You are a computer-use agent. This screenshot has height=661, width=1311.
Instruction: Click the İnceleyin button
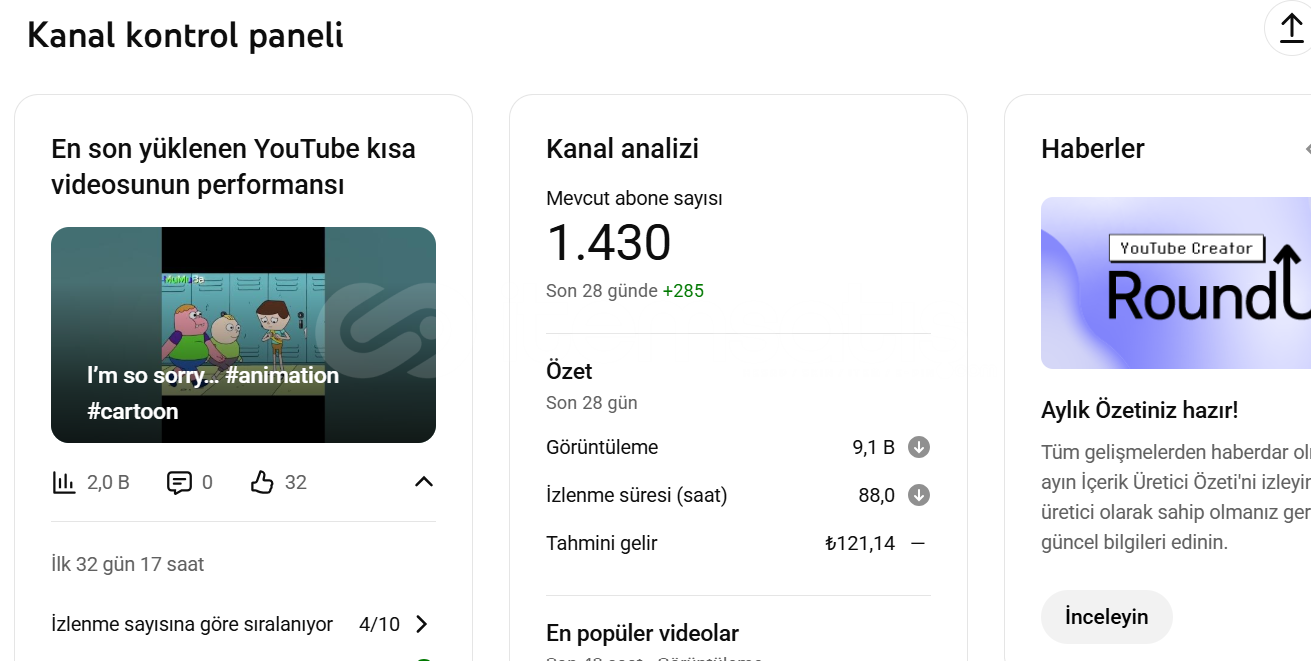1106,617
